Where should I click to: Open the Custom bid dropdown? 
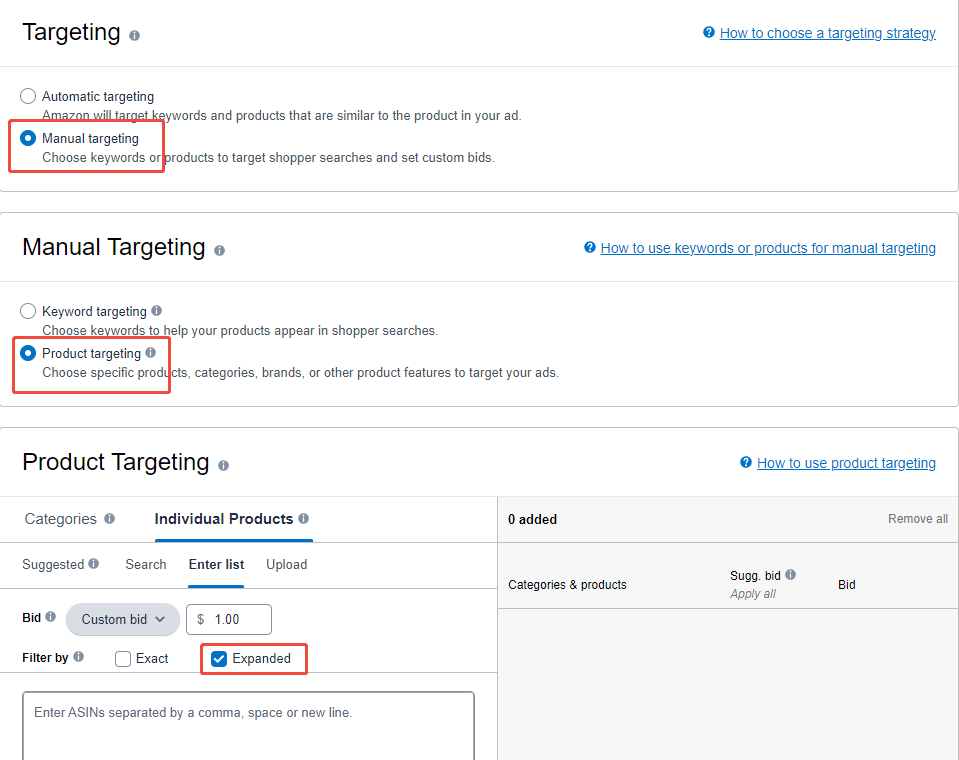(x=122, y=619)
